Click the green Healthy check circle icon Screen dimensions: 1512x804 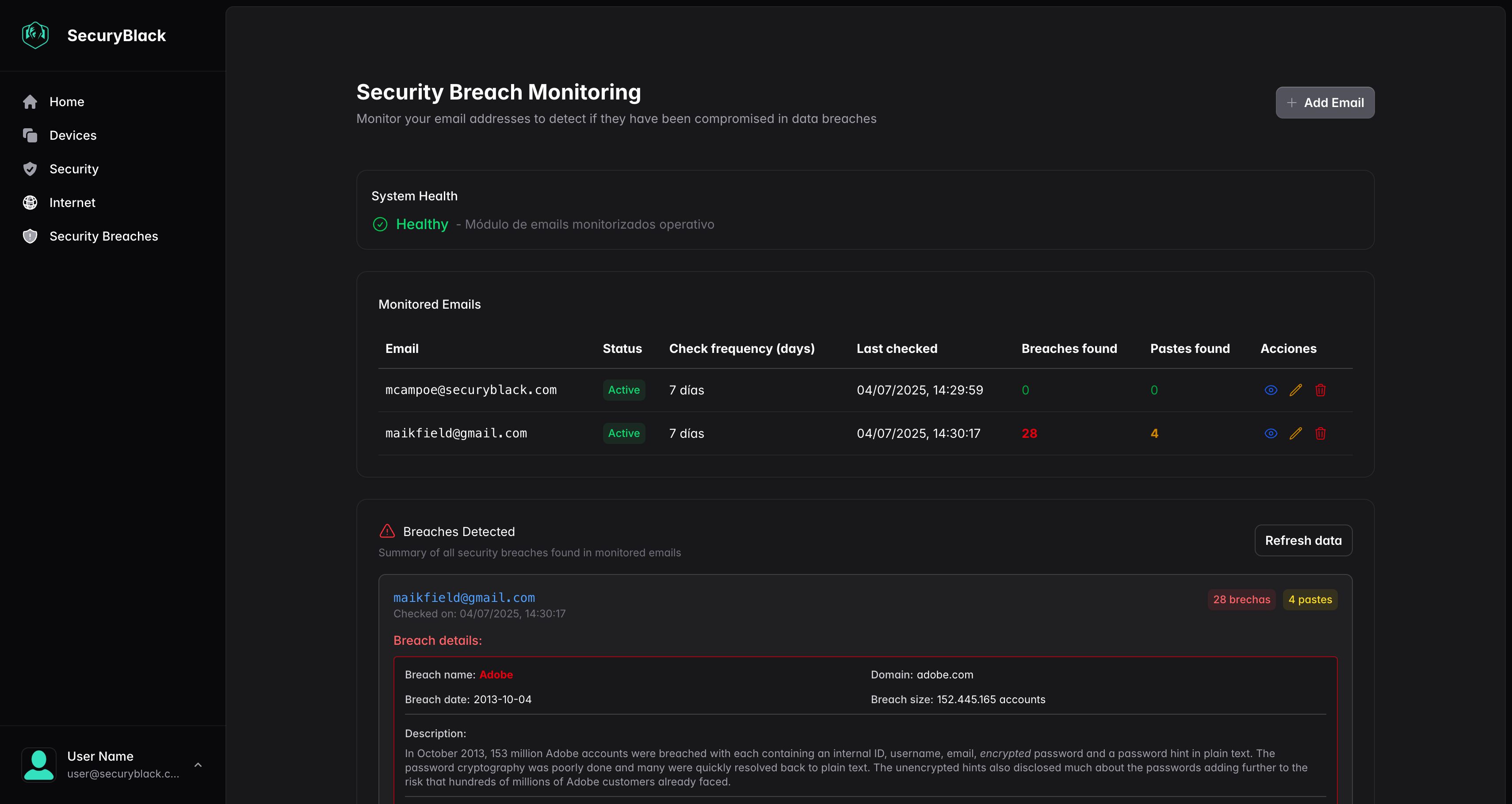(380, 224)
